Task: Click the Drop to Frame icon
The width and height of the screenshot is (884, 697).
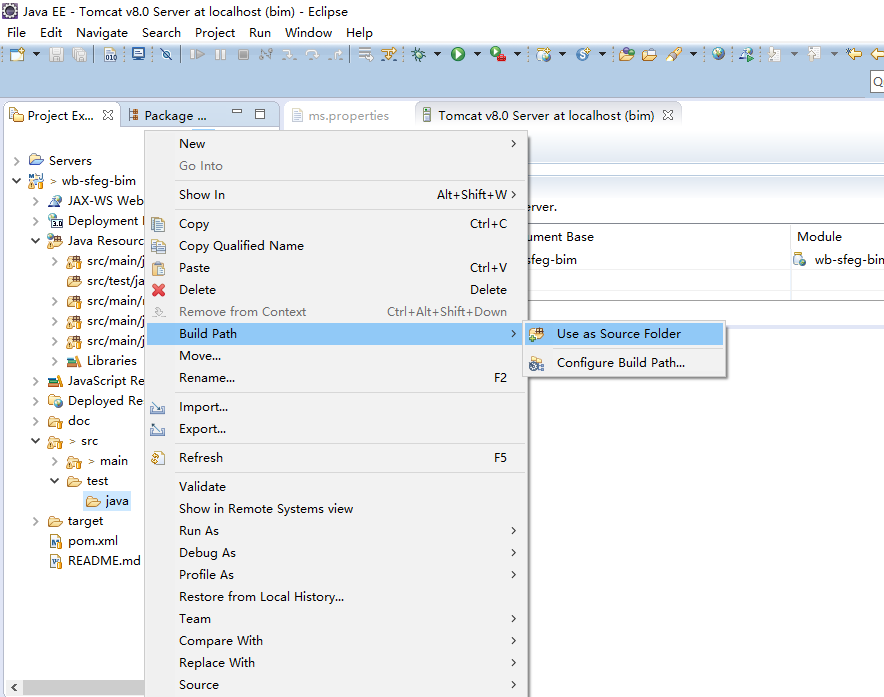Action: (365, 54)
